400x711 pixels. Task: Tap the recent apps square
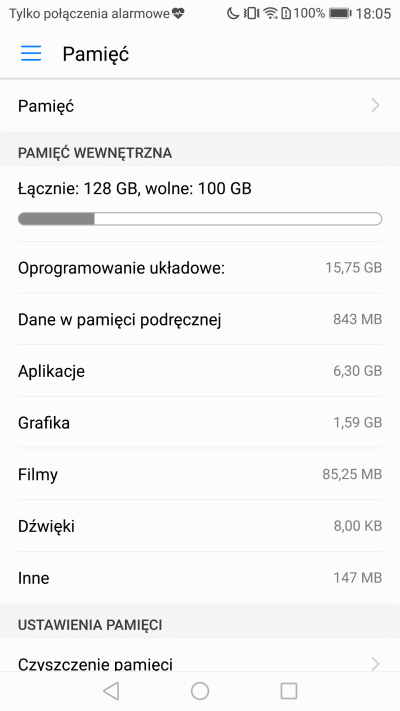(289, 691)
